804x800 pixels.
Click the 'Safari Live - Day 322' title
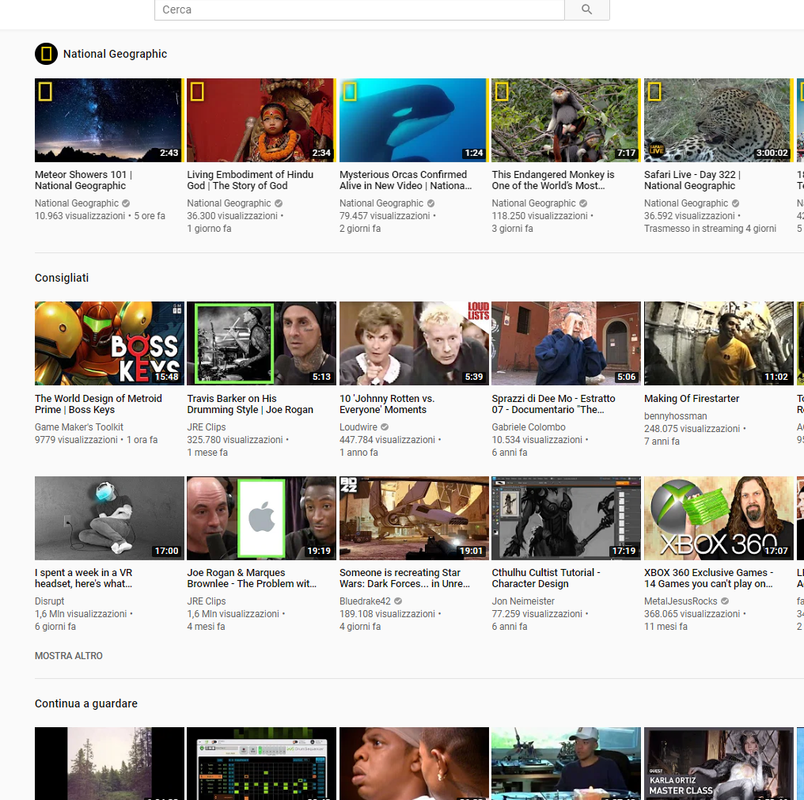coord(692,180)
